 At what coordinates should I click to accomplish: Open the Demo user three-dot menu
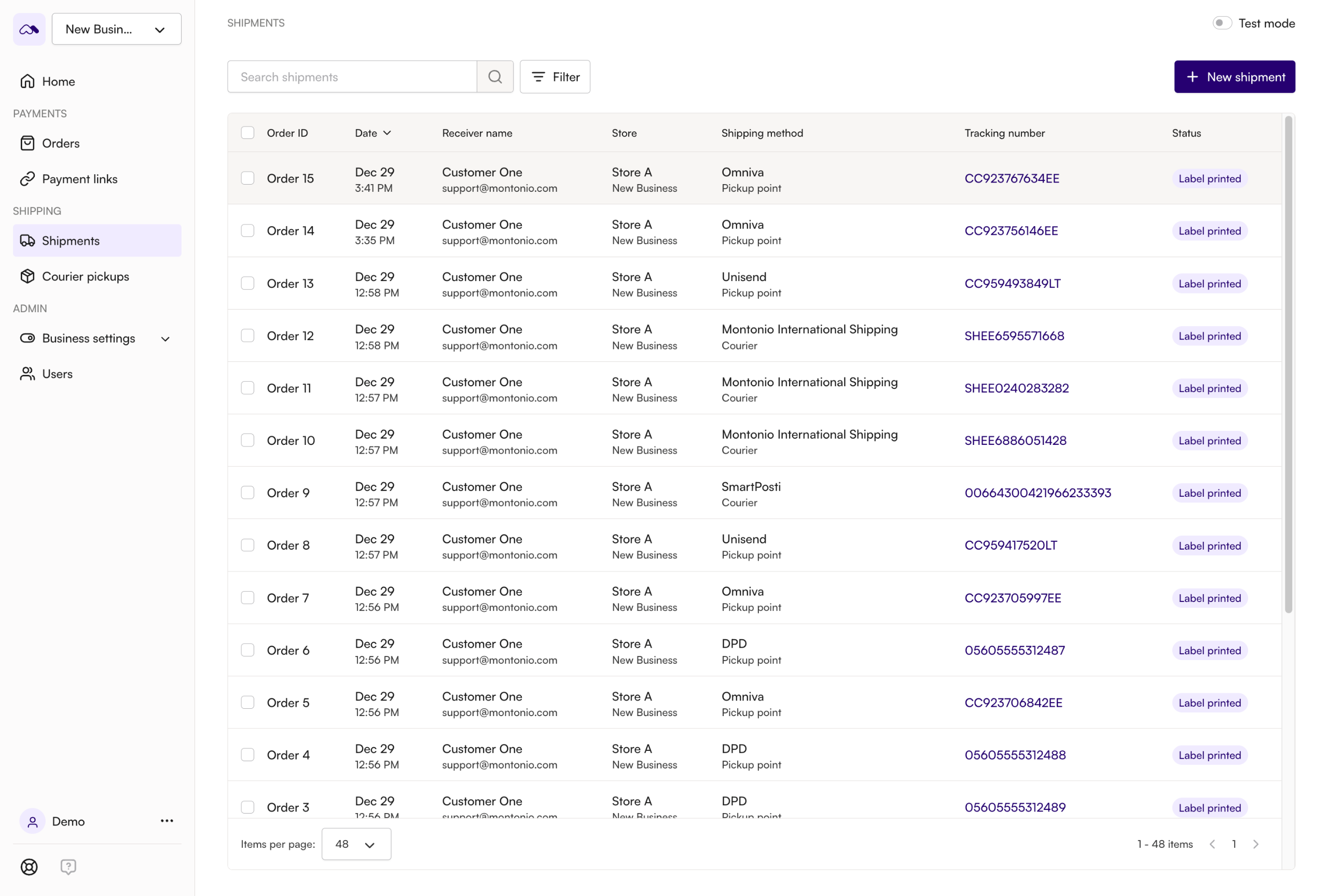[167, 821]
